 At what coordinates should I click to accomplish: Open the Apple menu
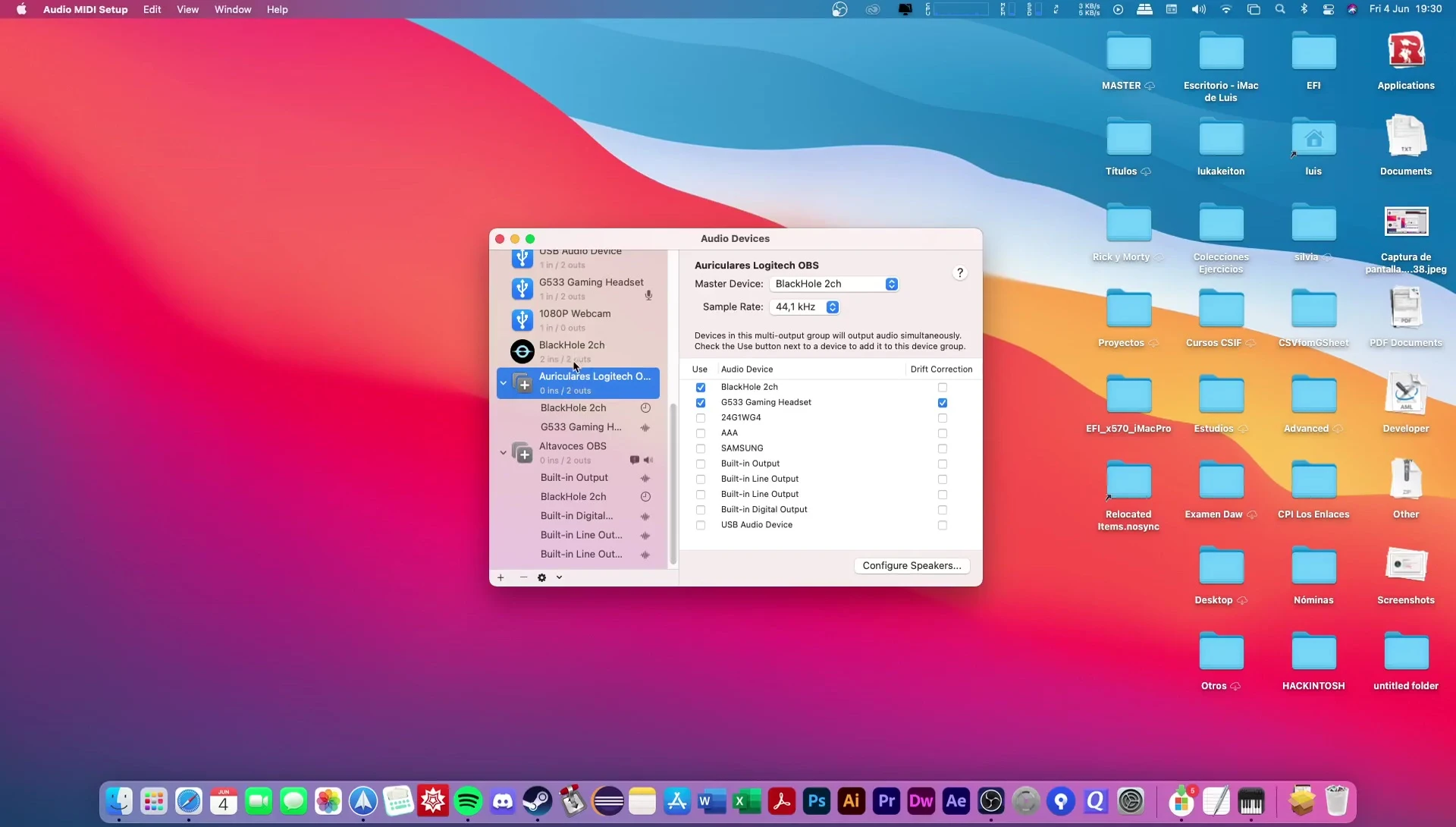point(21,9)
